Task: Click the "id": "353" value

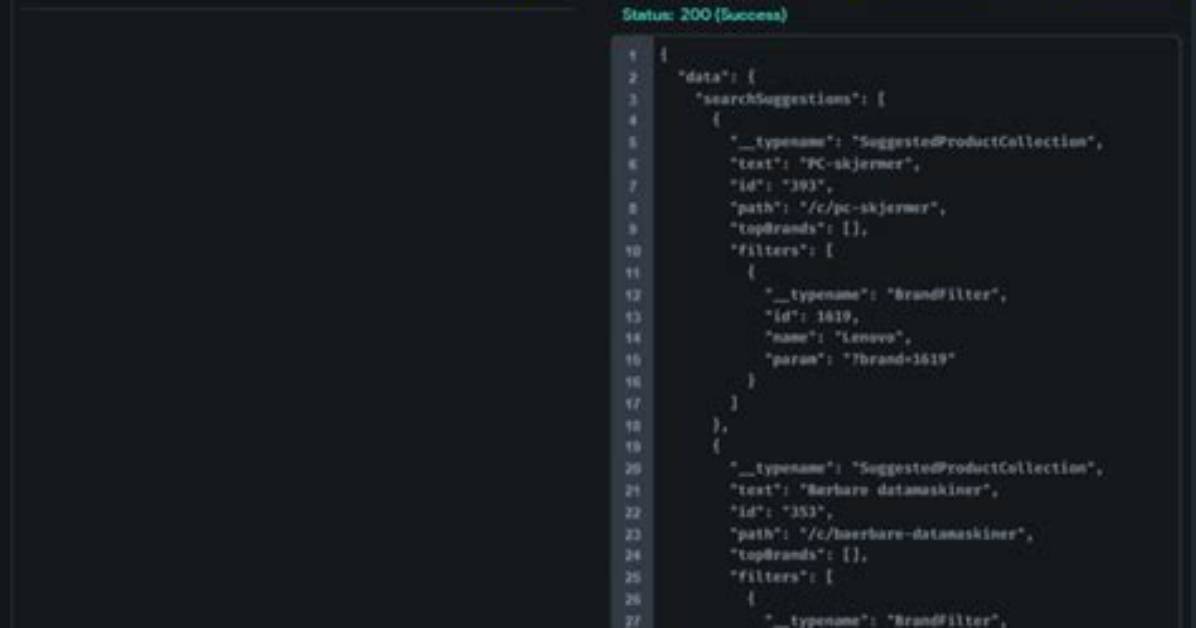Action: (803, 512)
